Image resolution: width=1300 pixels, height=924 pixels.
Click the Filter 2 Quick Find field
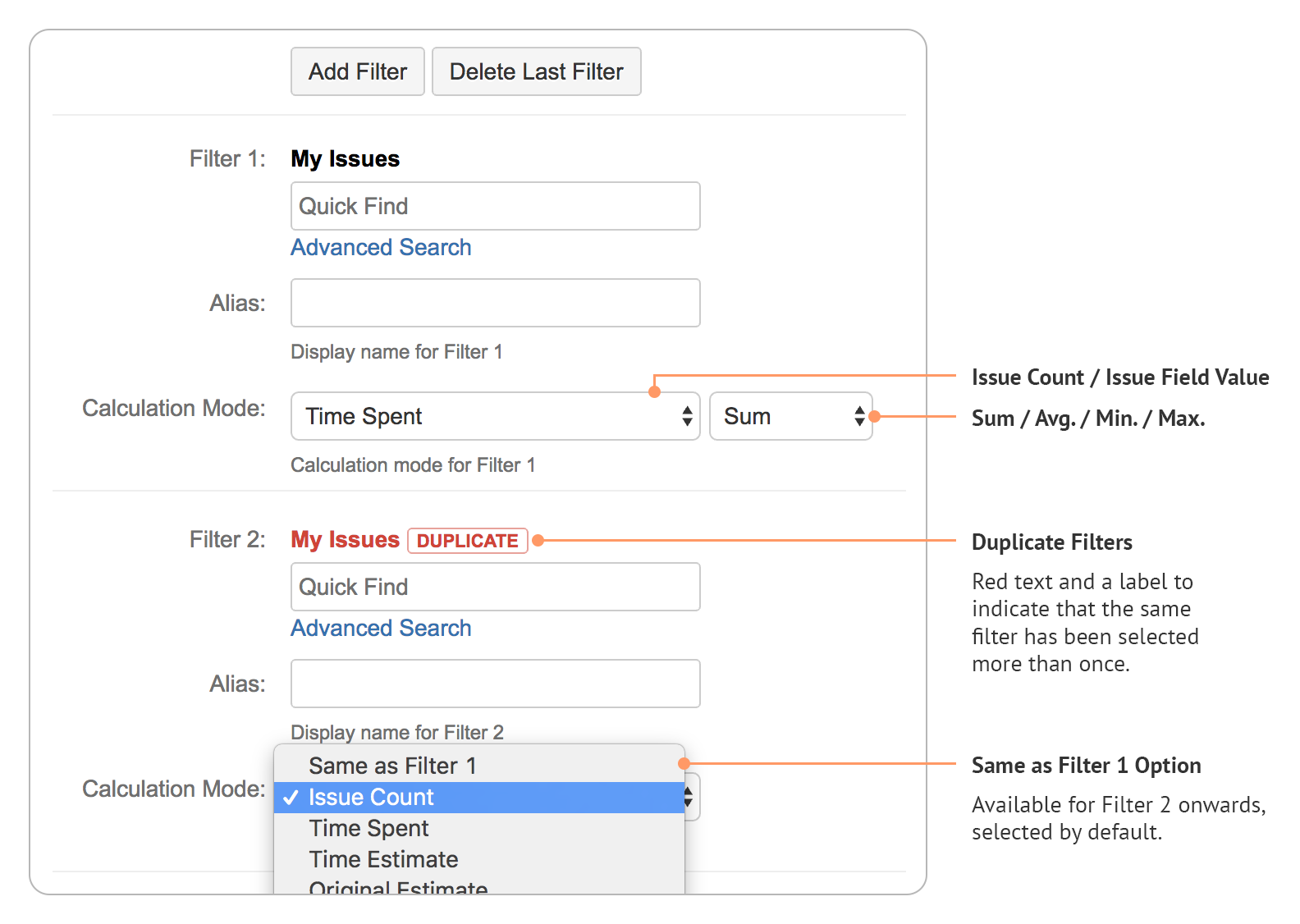pyautogui.click(x=495, y=587)
